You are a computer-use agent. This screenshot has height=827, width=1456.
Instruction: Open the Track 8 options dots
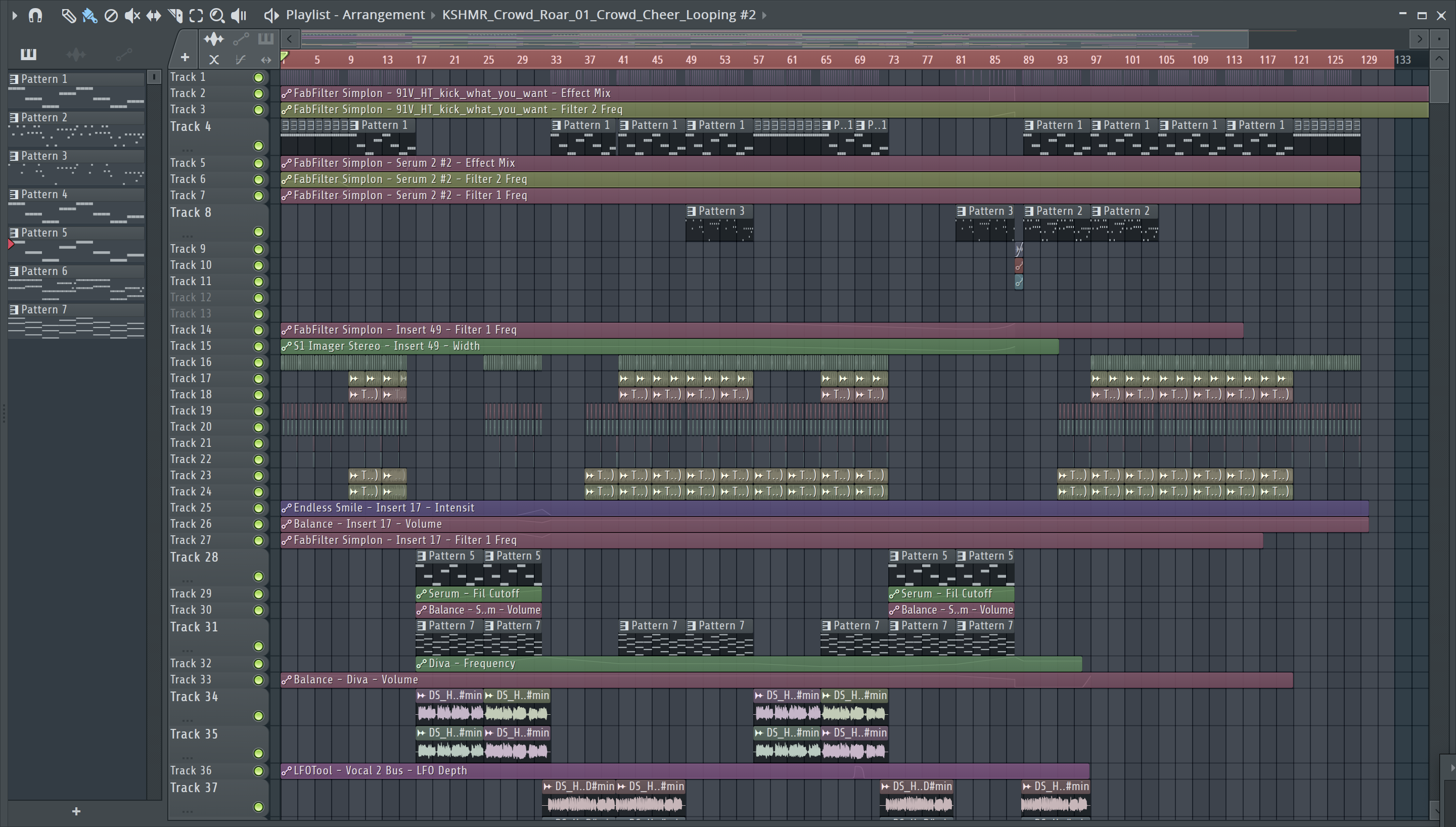[x=188, y=236]
